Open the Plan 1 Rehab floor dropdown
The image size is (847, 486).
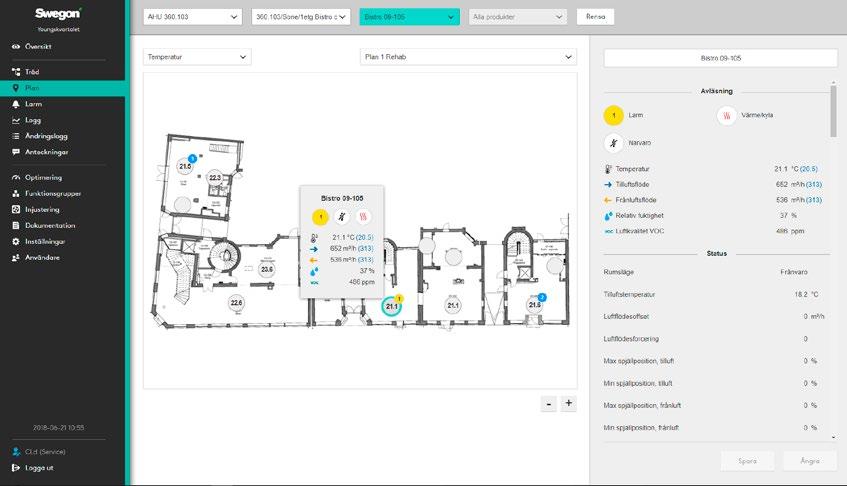(468, 57)
